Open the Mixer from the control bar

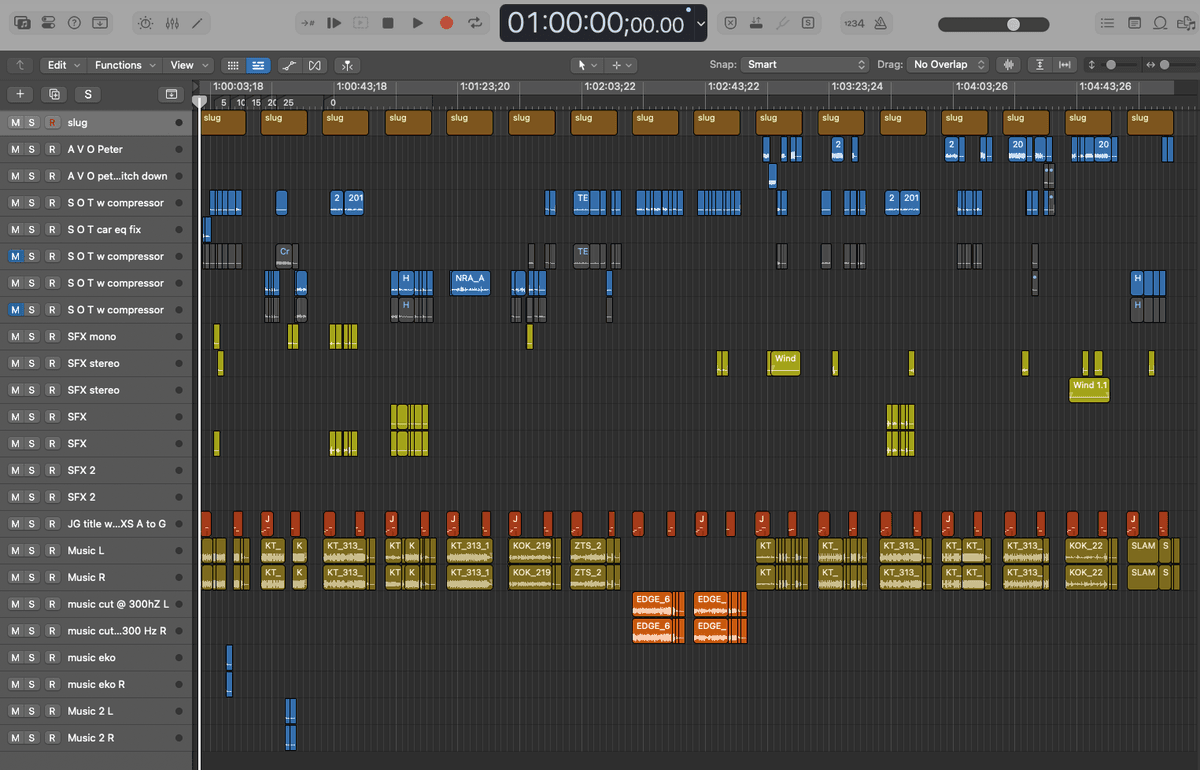[172, 22]
